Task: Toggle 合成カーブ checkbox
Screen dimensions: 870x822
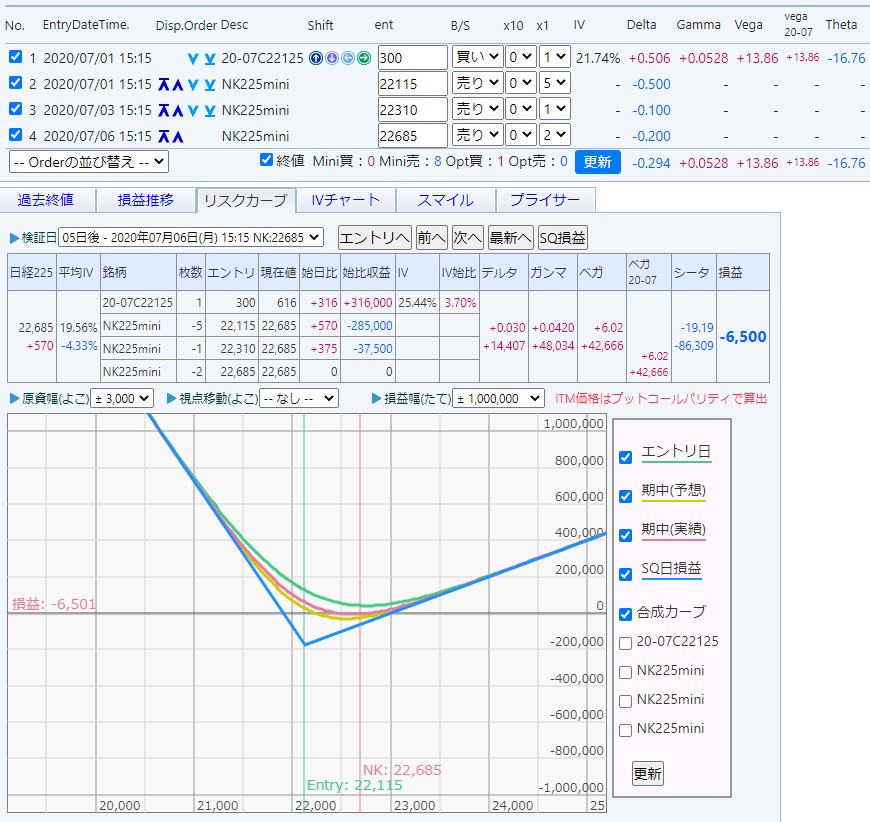Action: [625, 614]
